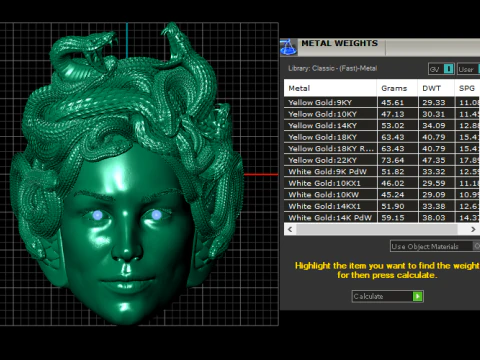
Task: Select the Yellow Gold:22KY row
Action: coord(382,160)
